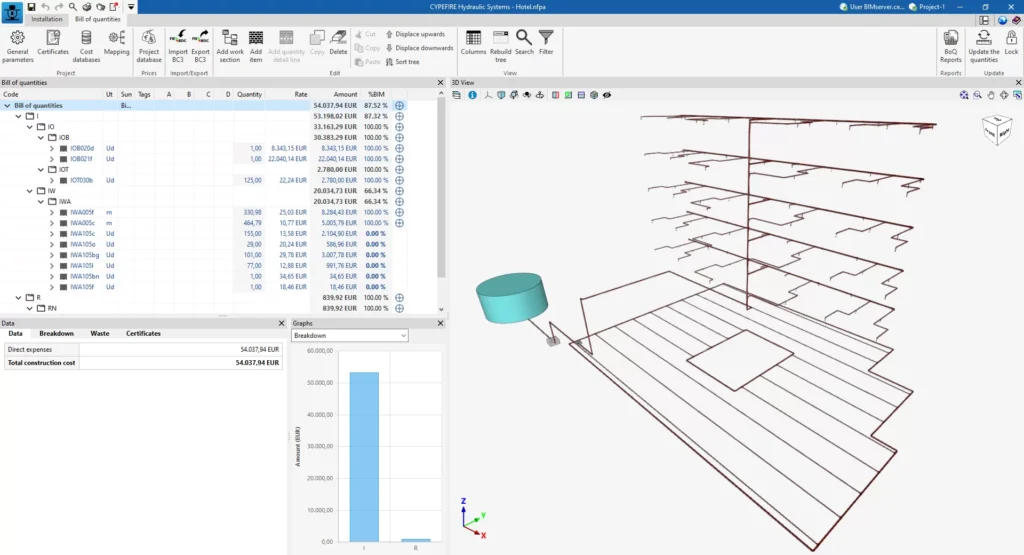
Task: Switch to the Installation tab
Action: (47, 20)
